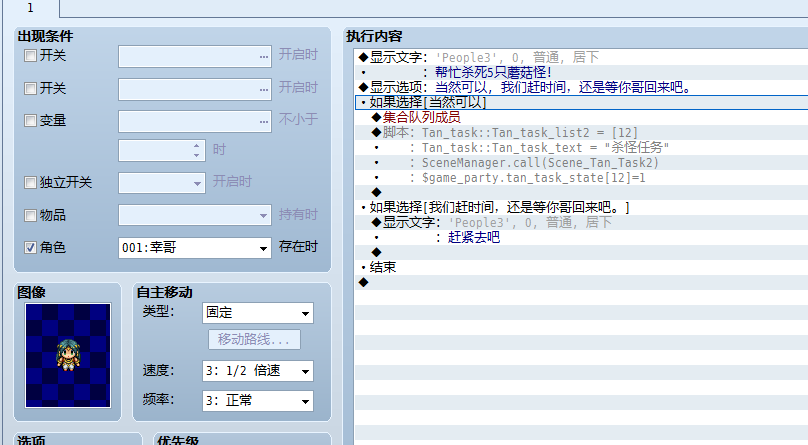
Task: Toggle the 变量 condition checkbox
Action: click(30, 121)
